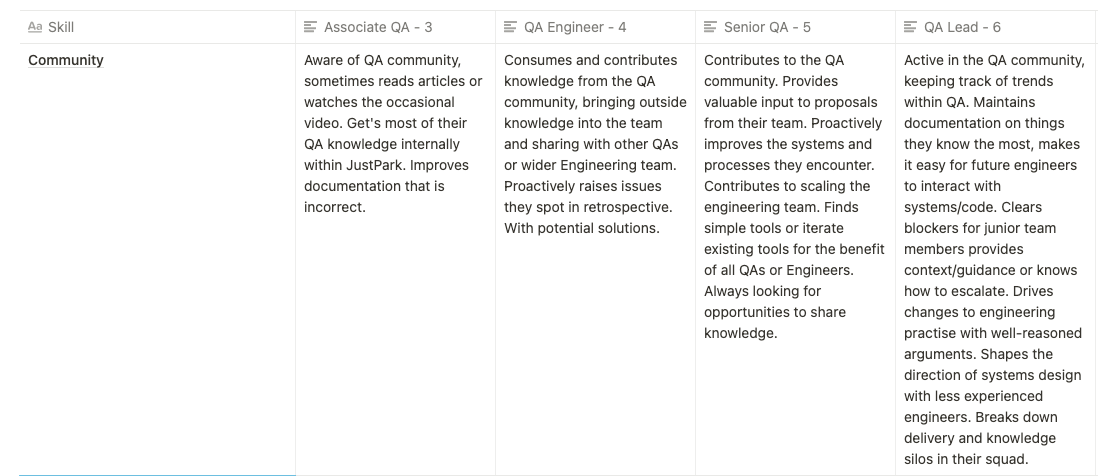Viewport: 1098px width, 476px height.
Task: Click the text-property icon beside QA Lead - 6
Action: [x=911, y=28]
